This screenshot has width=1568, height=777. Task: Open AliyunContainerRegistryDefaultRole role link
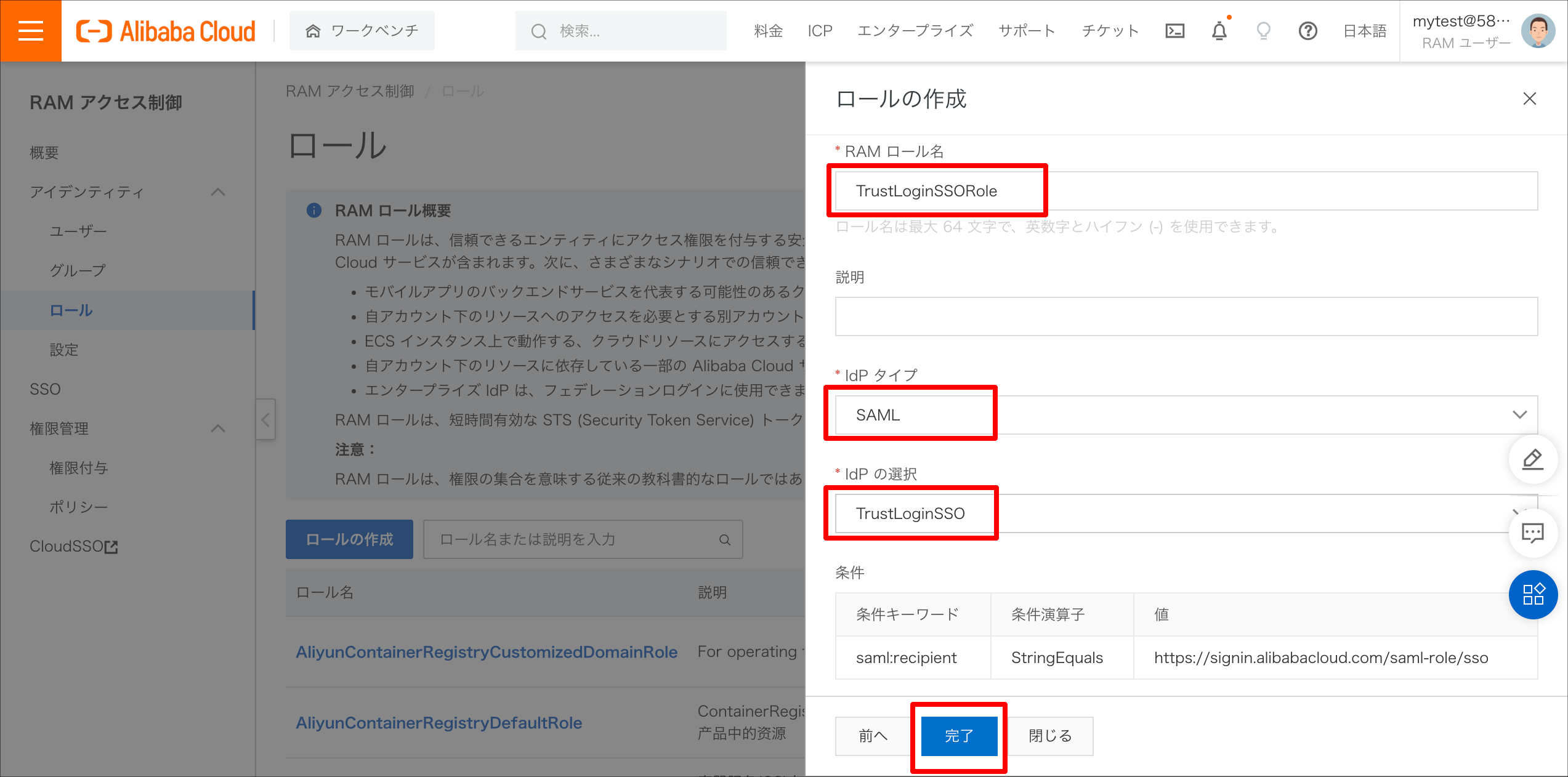[x=438, y=722]
